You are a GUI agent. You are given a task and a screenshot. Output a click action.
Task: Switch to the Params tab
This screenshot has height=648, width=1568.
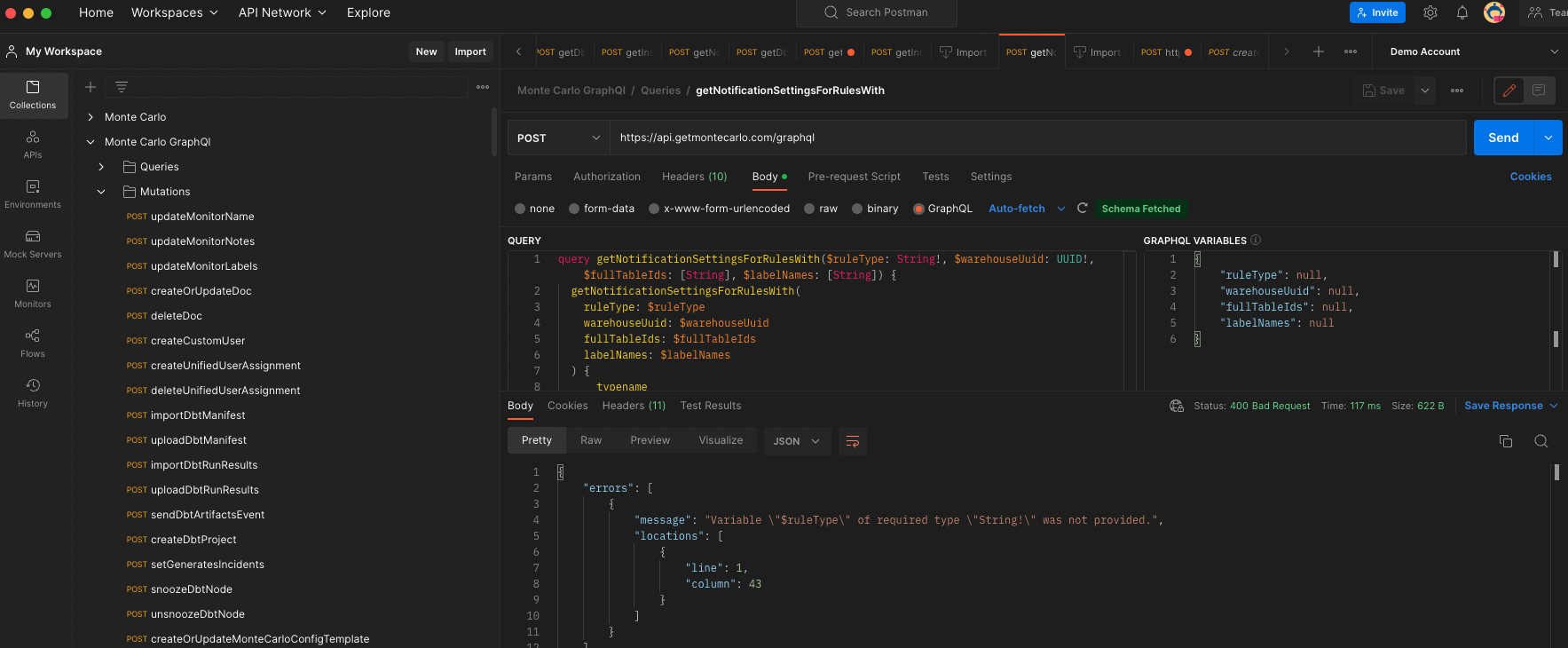[533, 177]
